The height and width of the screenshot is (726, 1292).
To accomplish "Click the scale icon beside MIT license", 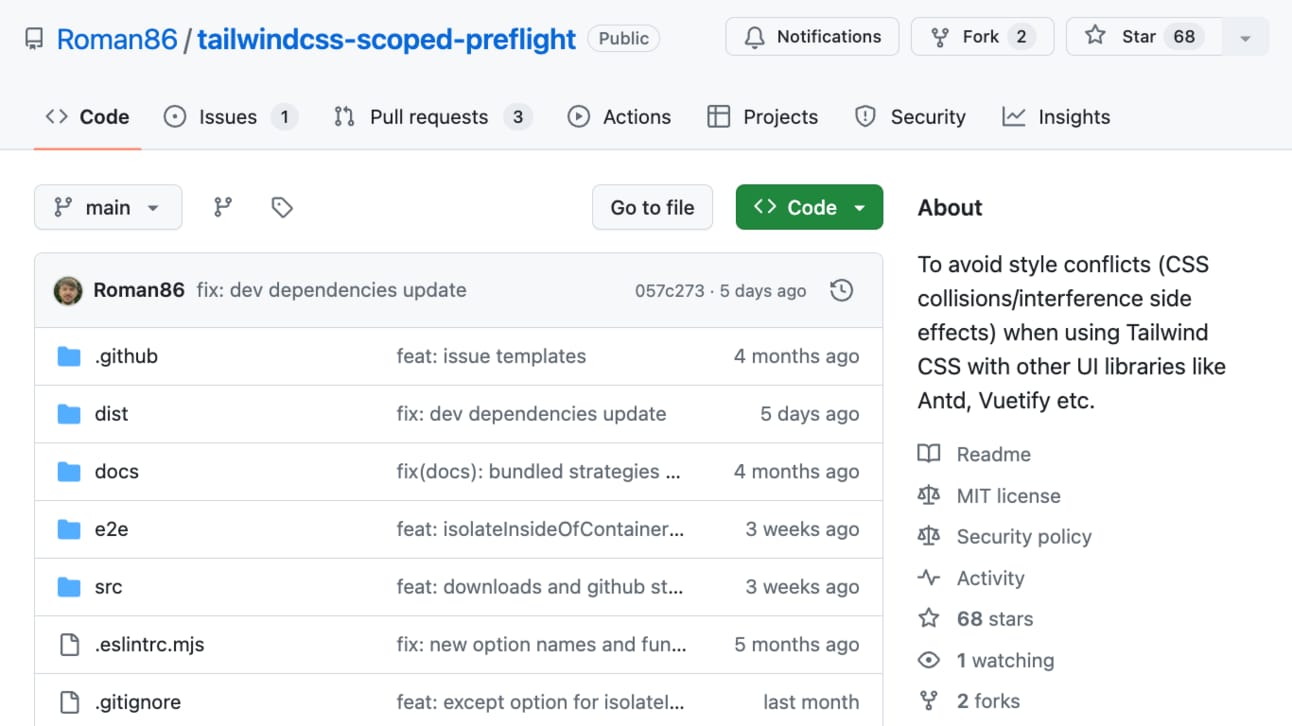I will pyautogui.click(x=929, y=496).
